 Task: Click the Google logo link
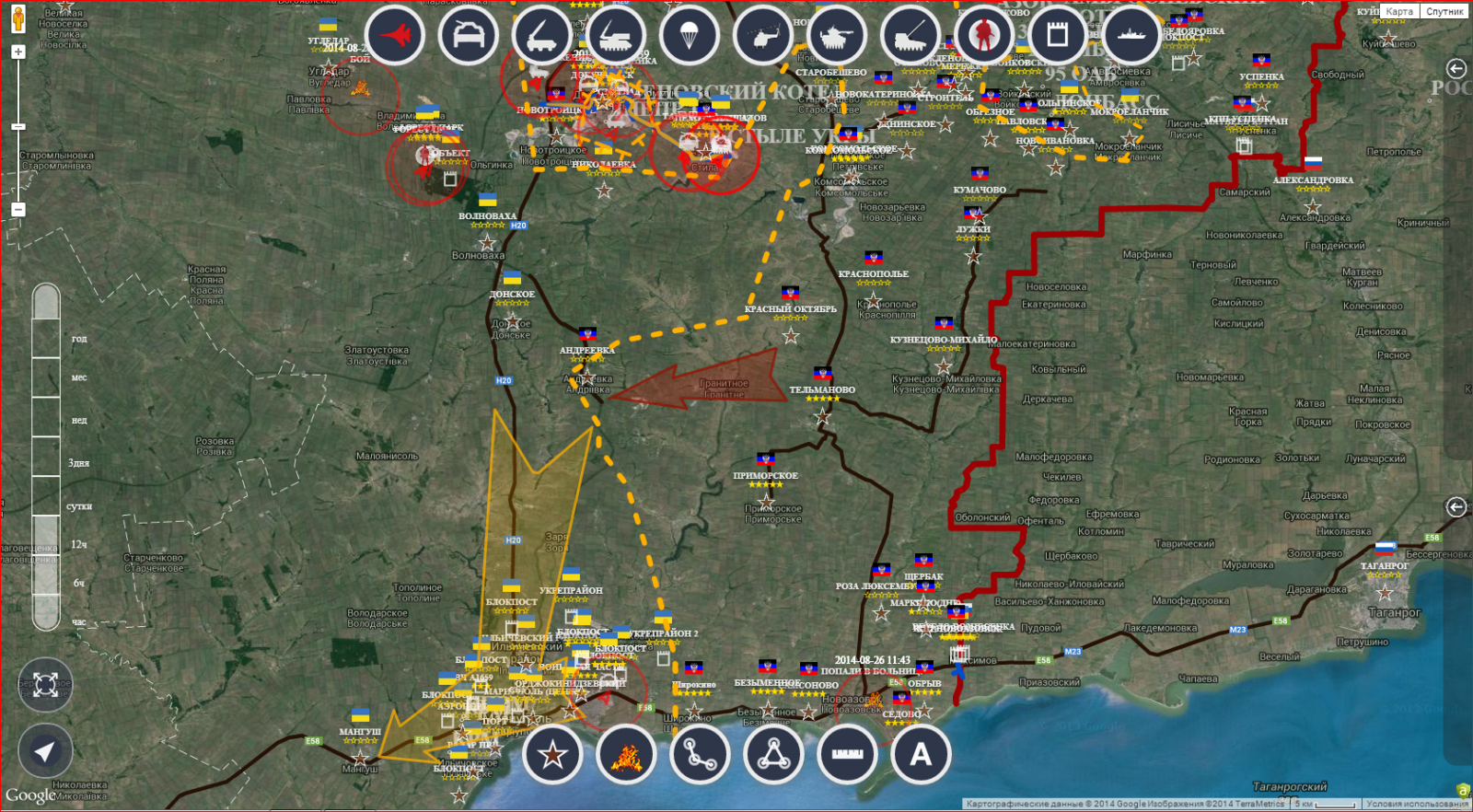(30, 795)
